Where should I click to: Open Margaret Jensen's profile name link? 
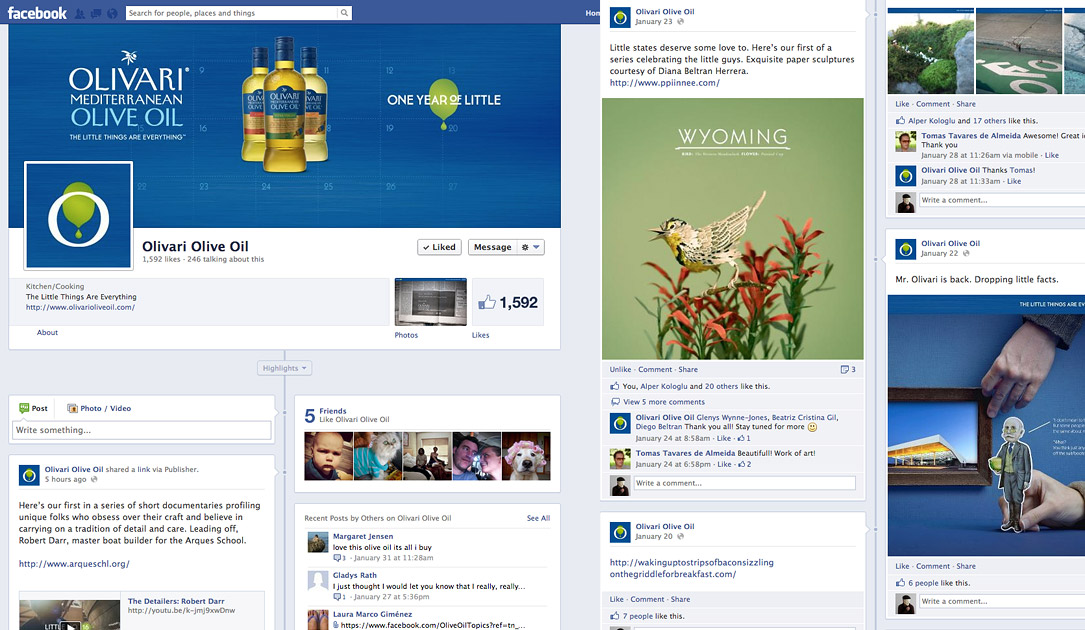point(363,537)
